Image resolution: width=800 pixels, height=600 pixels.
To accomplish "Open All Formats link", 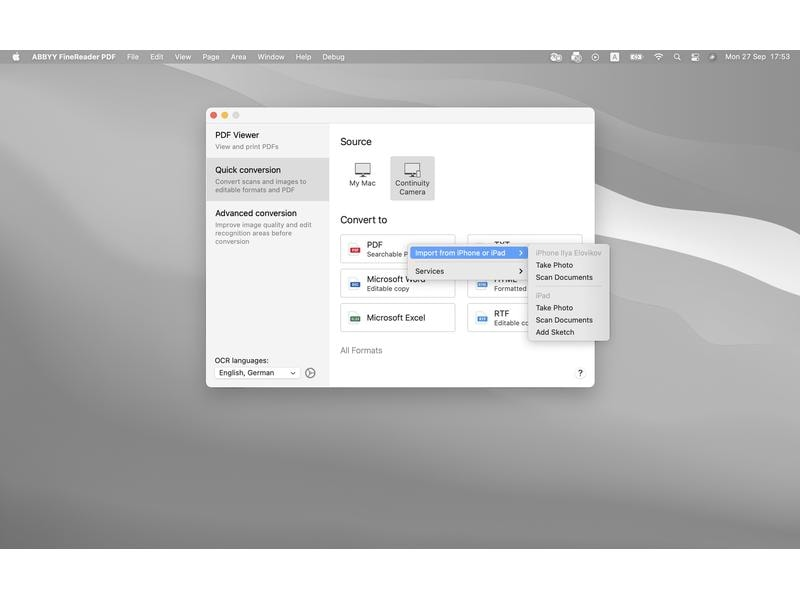I will pyautogui.click(x=361, y=351).
